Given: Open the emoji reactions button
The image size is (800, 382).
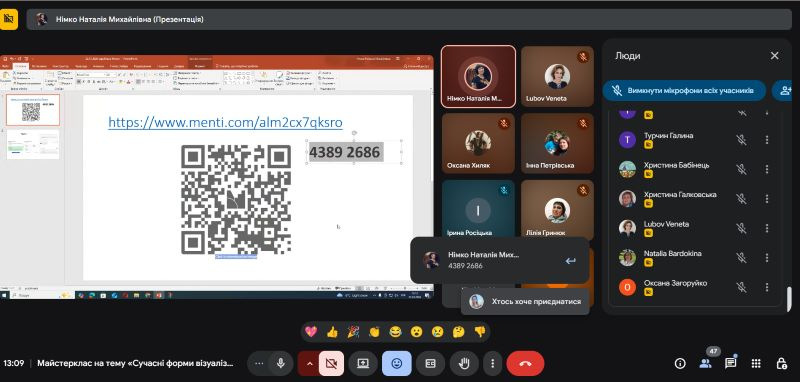Looking at the screenshot, I should coord(396,363).
